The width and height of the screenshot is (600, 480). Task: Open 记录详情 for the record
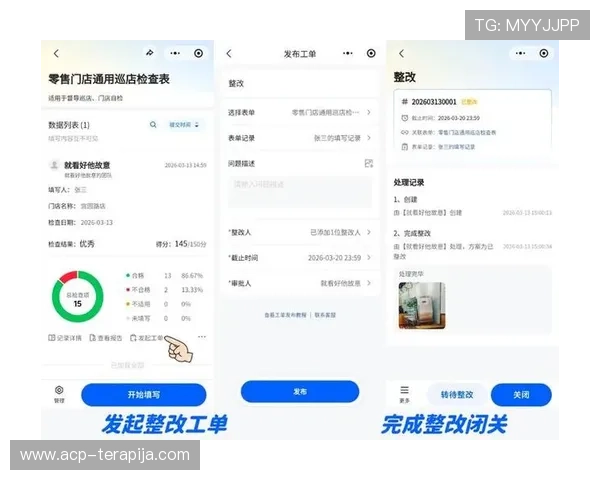[65, 338]
